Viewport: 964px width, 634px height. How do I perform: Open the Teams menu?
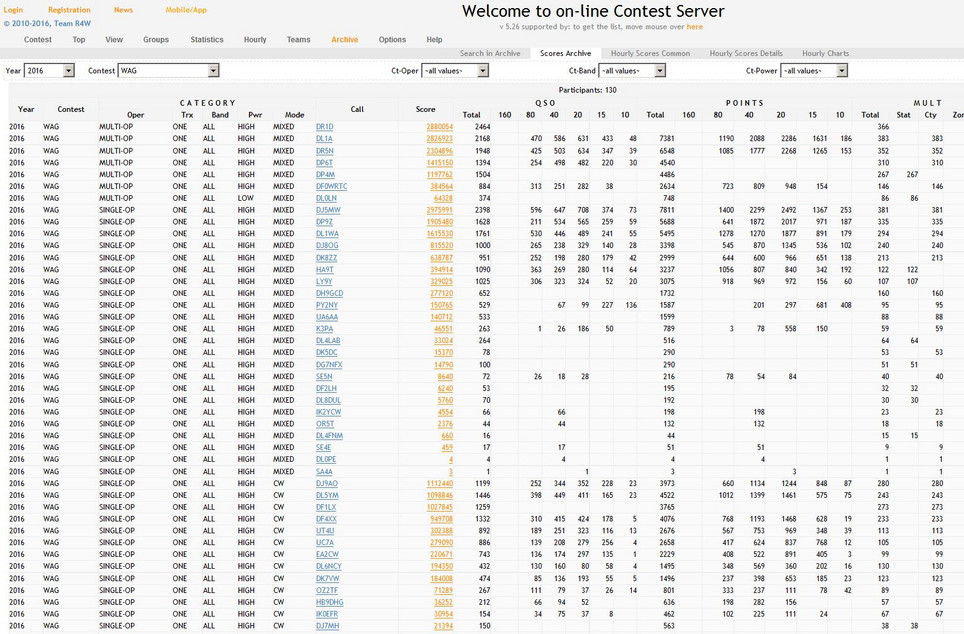[298, 39]
